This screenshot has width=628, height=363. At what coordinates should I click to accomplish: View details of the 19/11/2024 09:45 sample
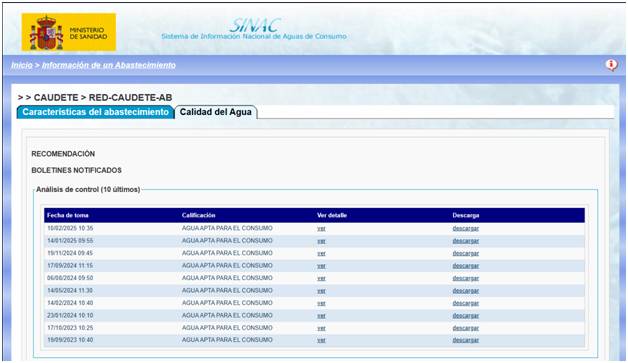(321, 253)
